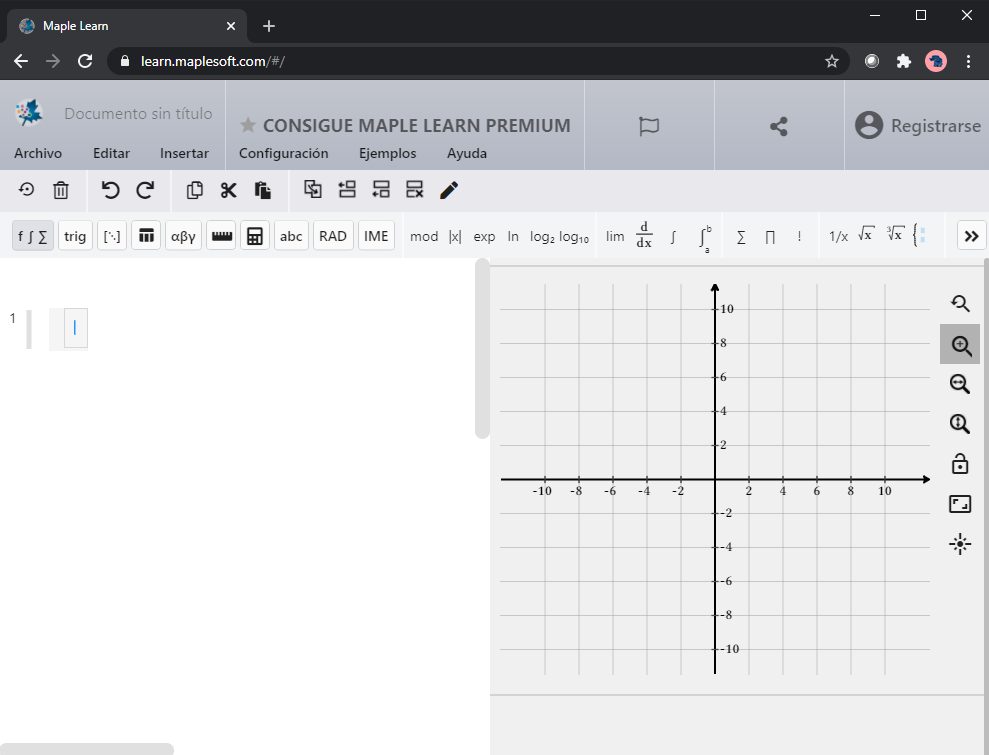Expand more math operators with double chevron

click(x=971, y=236)
